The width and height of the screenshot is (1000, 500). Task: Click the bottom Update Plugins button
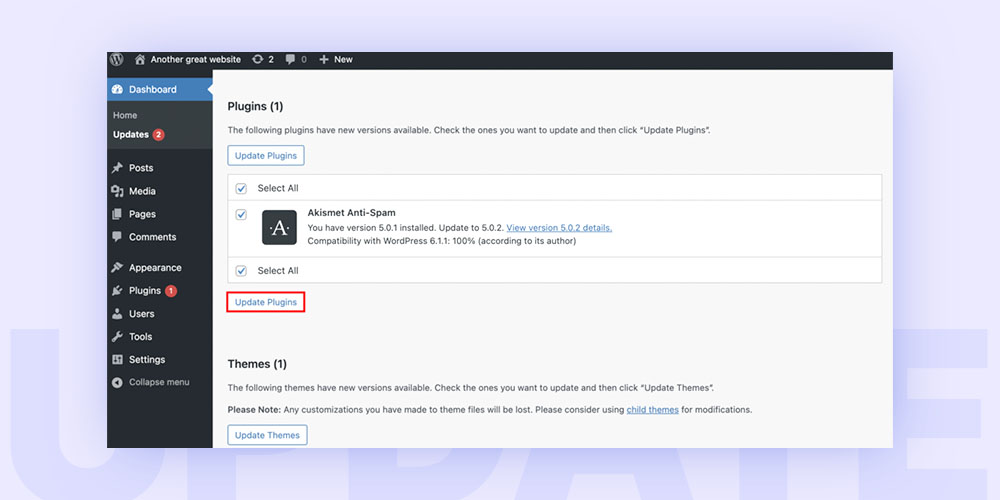(266, 302)
